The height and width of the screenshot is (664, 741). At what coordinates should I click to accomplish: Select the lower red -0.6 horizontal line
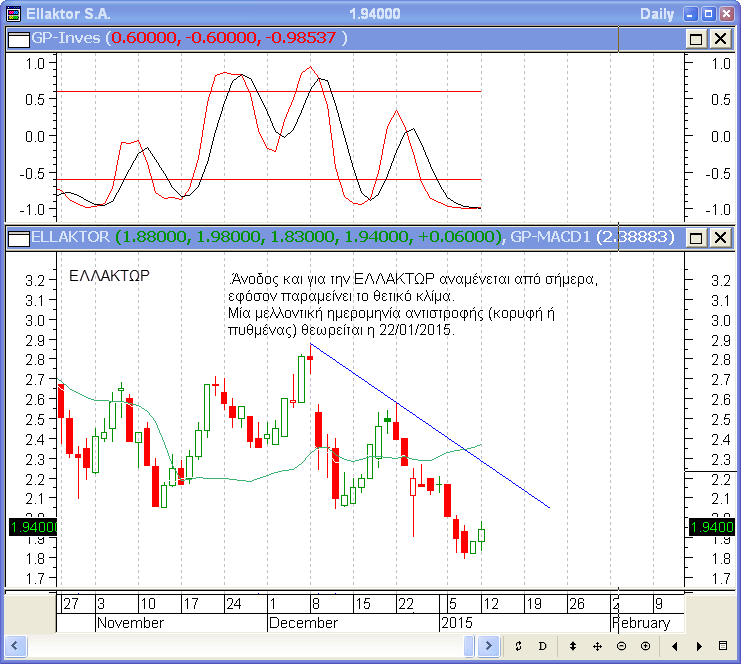pyautogui.click(x=268, y=180)
